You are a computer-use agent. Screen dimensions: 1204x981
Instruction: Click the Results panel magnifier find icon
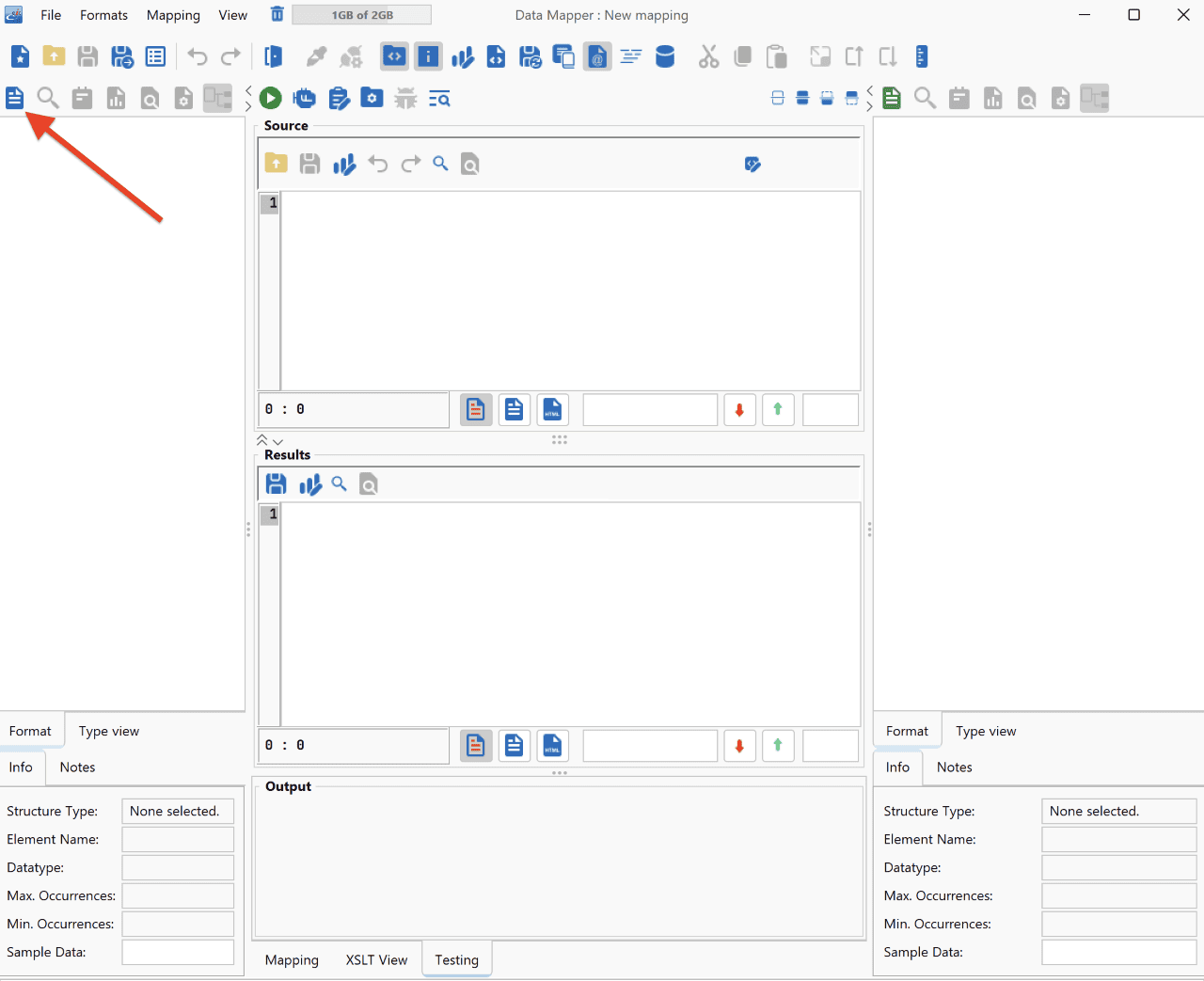point(340,483)
